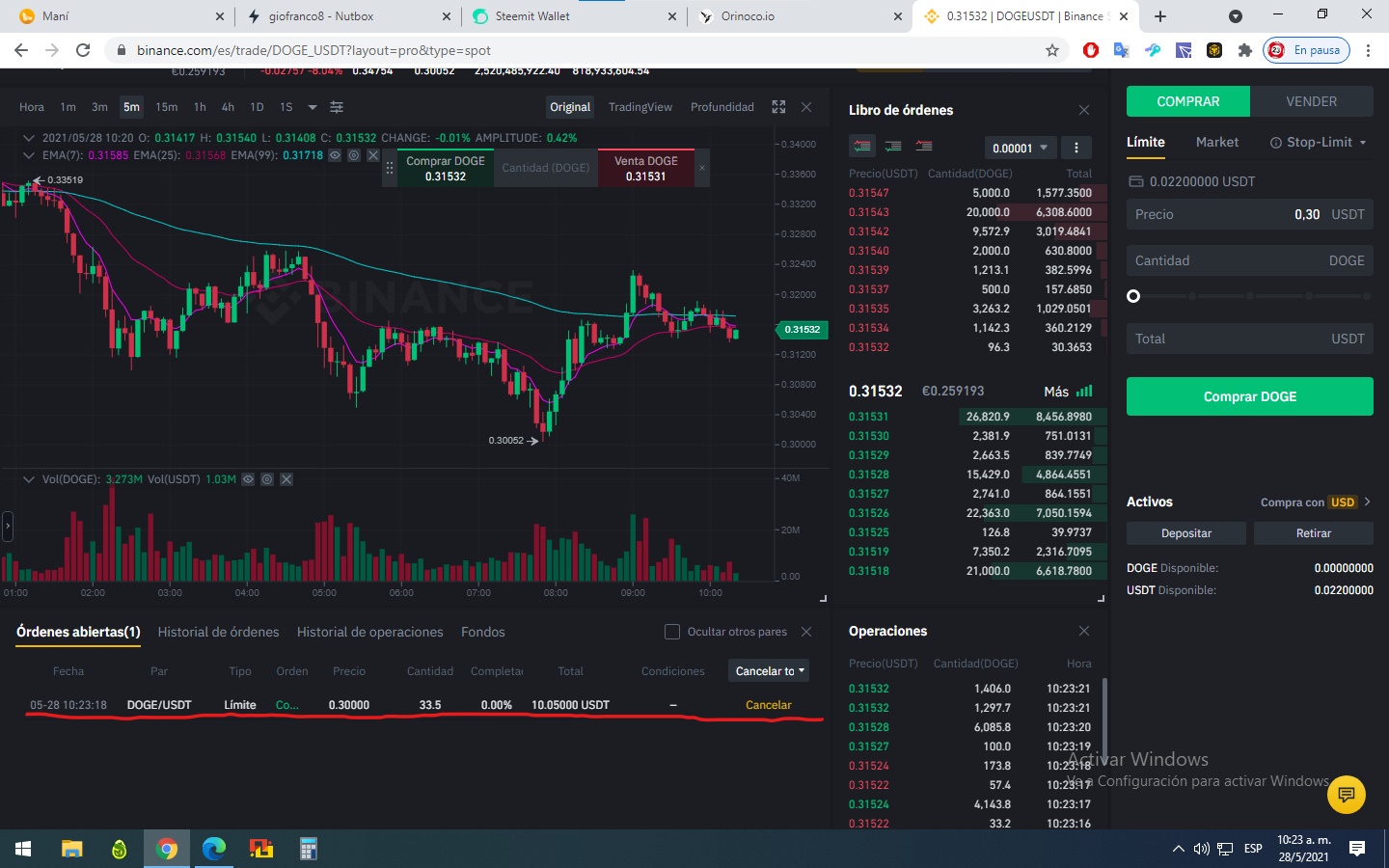Image resolution: width=1389 pixels, height=868 pixels.
Task: Select 1m chart interval
Action: (68, 107)
